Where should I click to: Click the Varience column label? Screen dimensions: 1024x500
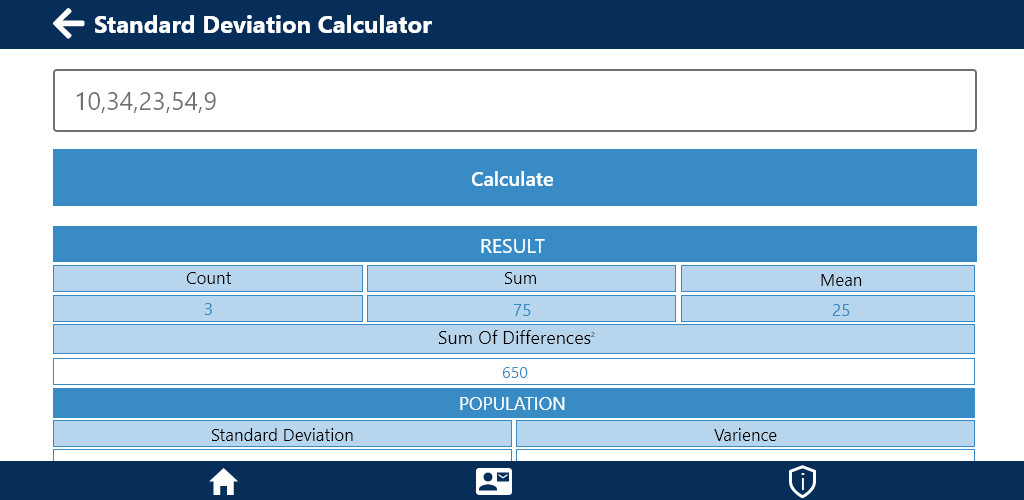tap(745, 434)
